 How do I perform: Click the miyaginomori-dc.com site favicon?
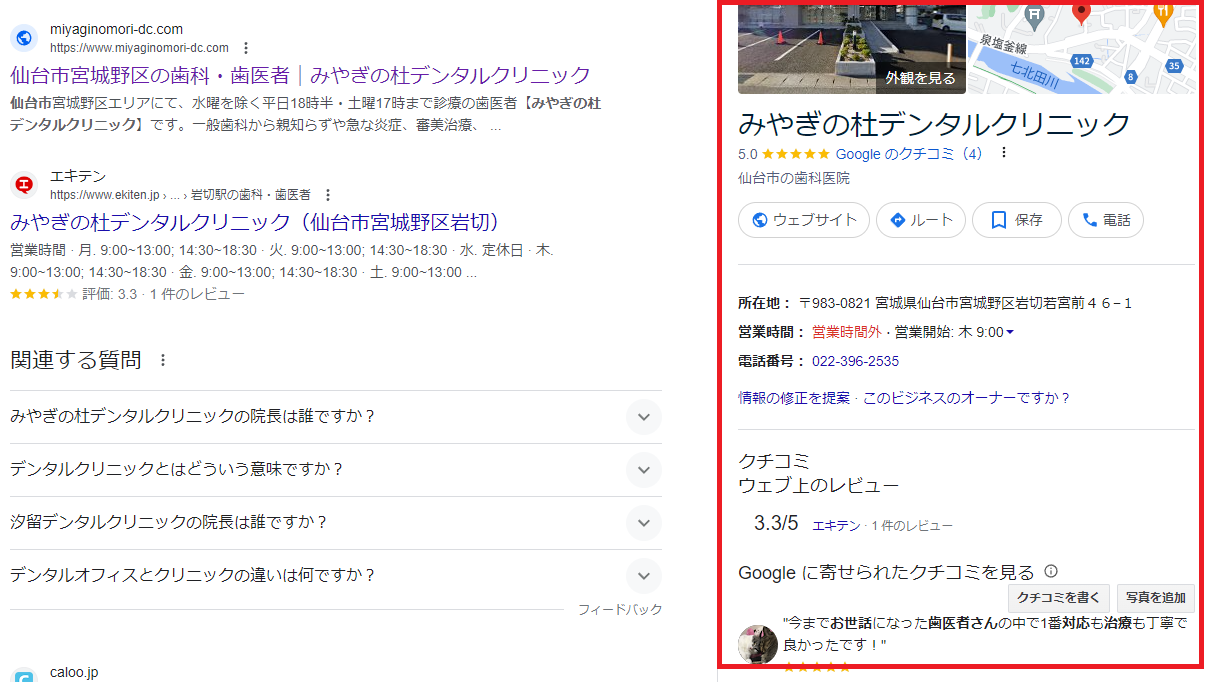pyautogui.click(x=23, y=37)
